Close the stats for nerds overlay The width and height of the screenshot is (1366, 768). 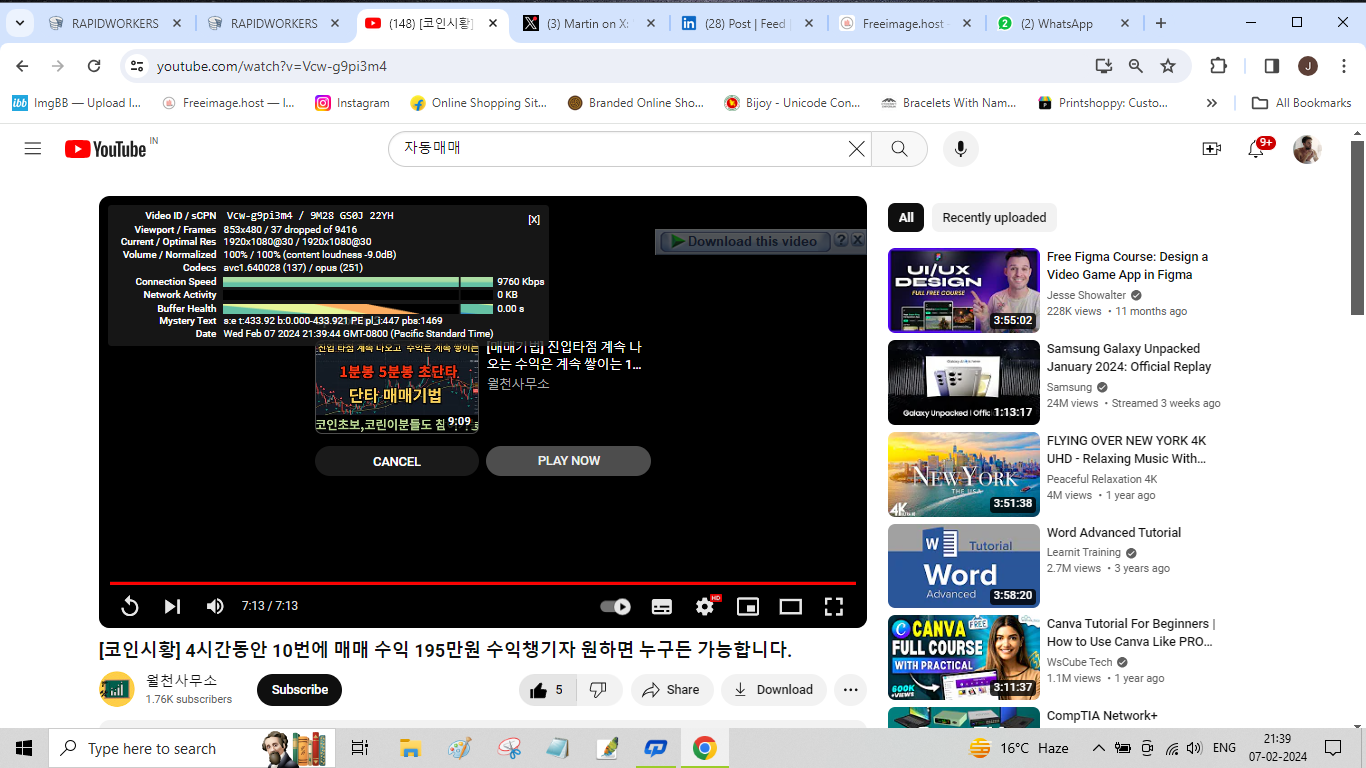click(534, 220)
